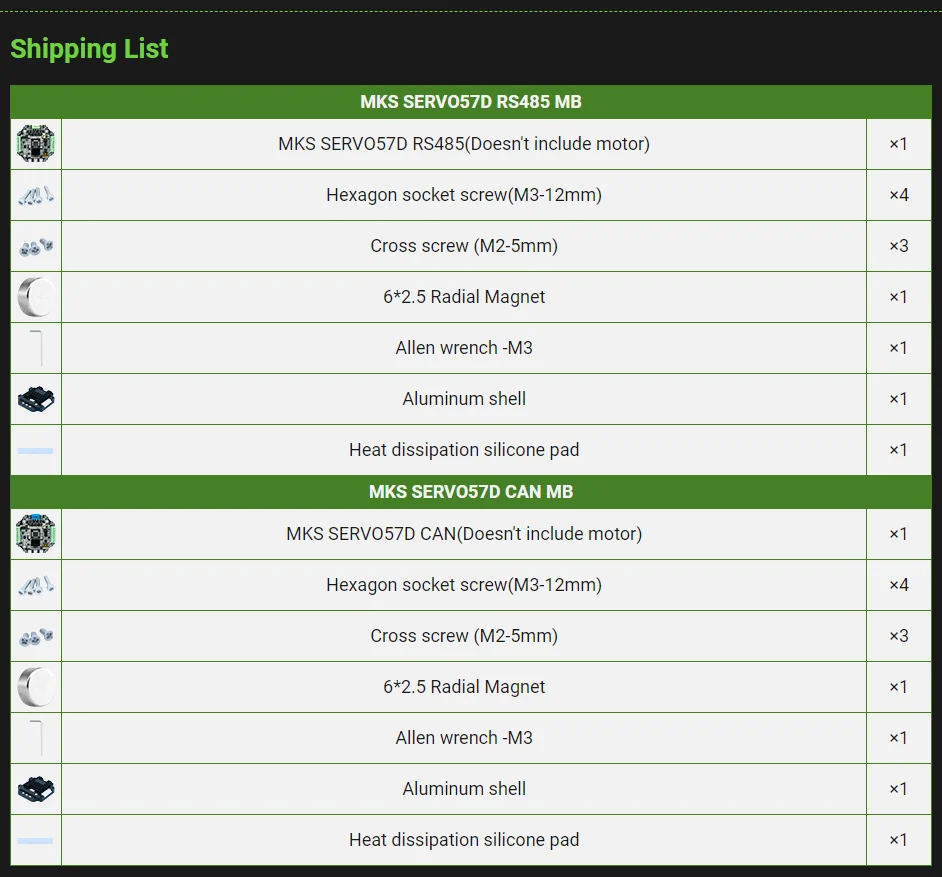
Task: Click 'Aluminum shell' under CAN MB
Action: [x=464, y=789]
